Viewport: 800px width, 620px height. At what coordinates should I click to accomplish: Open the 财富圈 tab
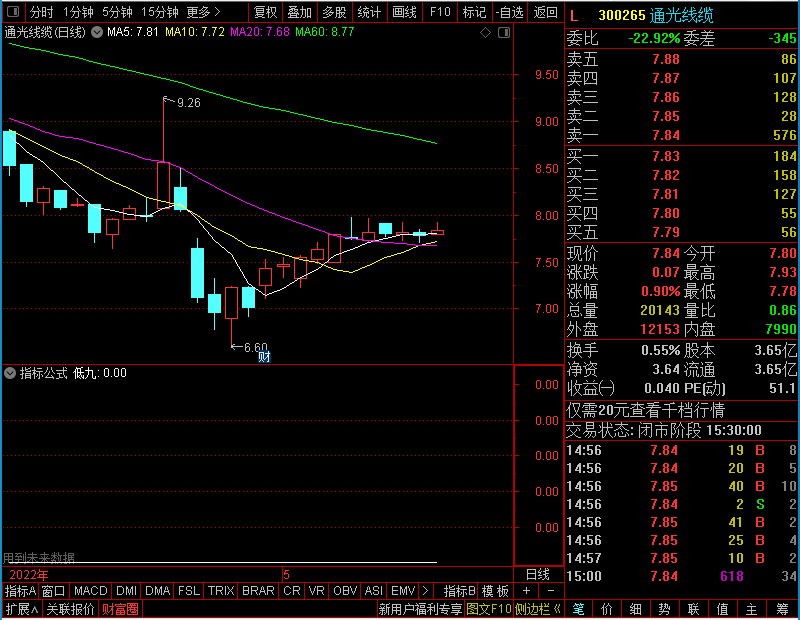[120, 609]
